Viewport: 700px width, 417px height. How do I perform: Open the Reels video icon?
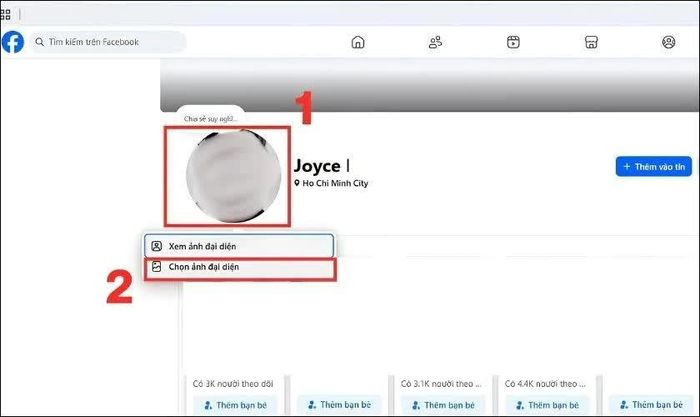(x=513, y=42)
